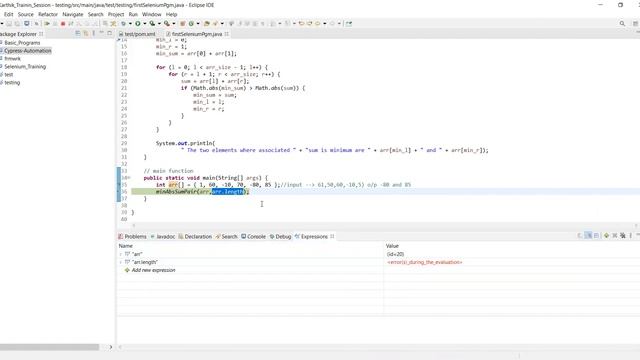This screenshot has height=360, width=640.
Task: Click the Debug bug icon
Action: tap(124, 24)
